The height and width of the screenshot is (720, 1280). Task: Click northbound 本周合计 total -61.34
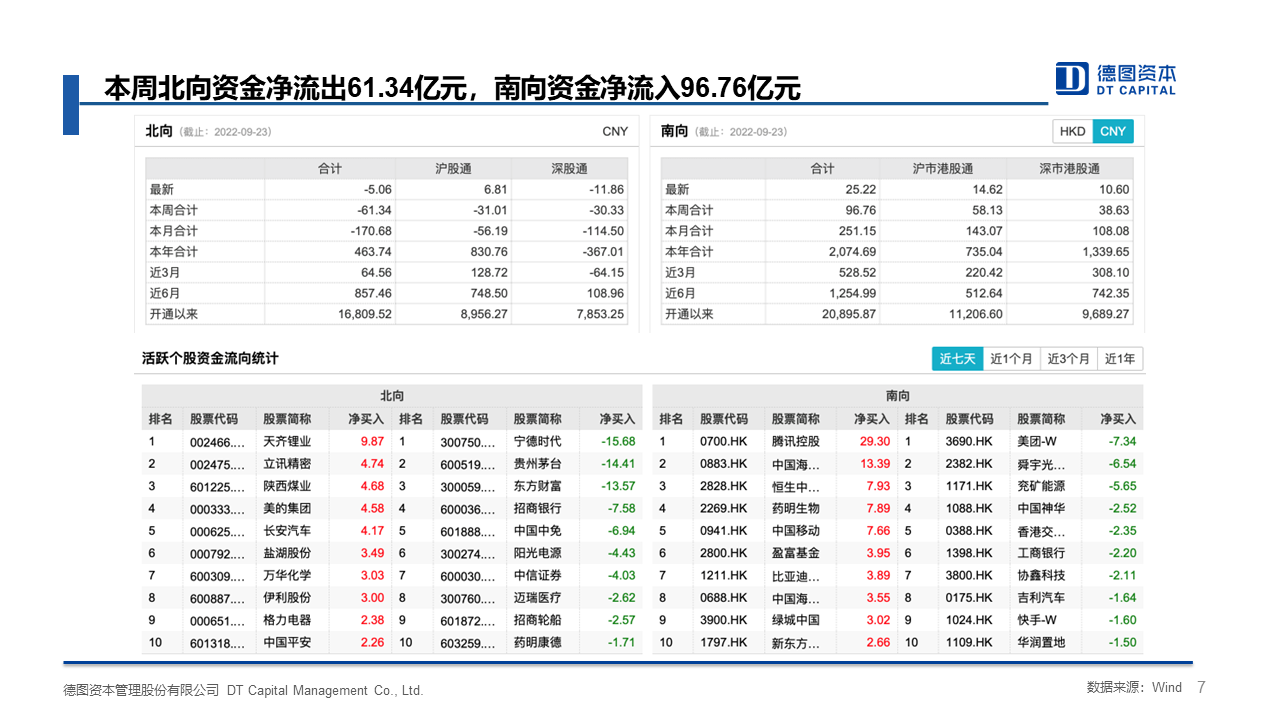[374, 210]
